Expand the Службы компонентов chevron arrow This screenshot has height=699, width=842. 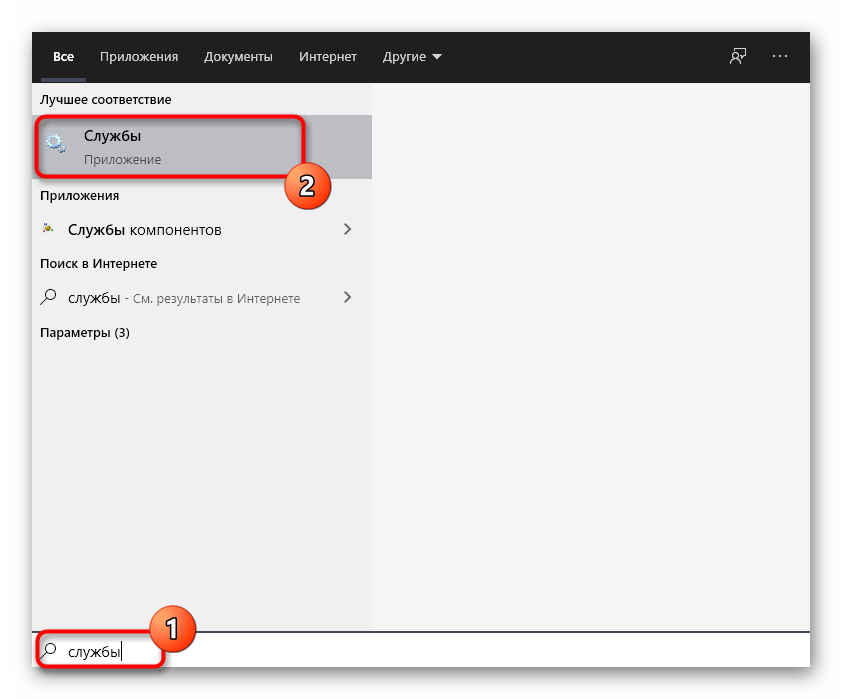[x=347, y=229]
